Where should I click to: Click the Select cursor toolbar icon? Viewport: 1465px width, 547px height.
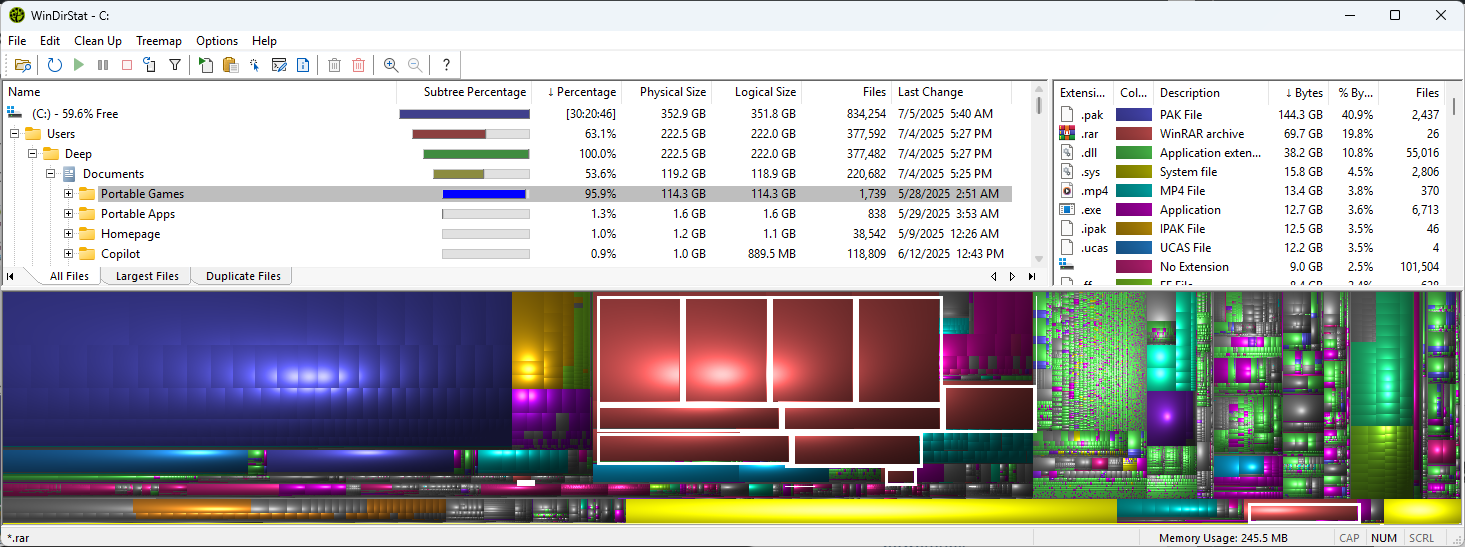coord(255,65)
